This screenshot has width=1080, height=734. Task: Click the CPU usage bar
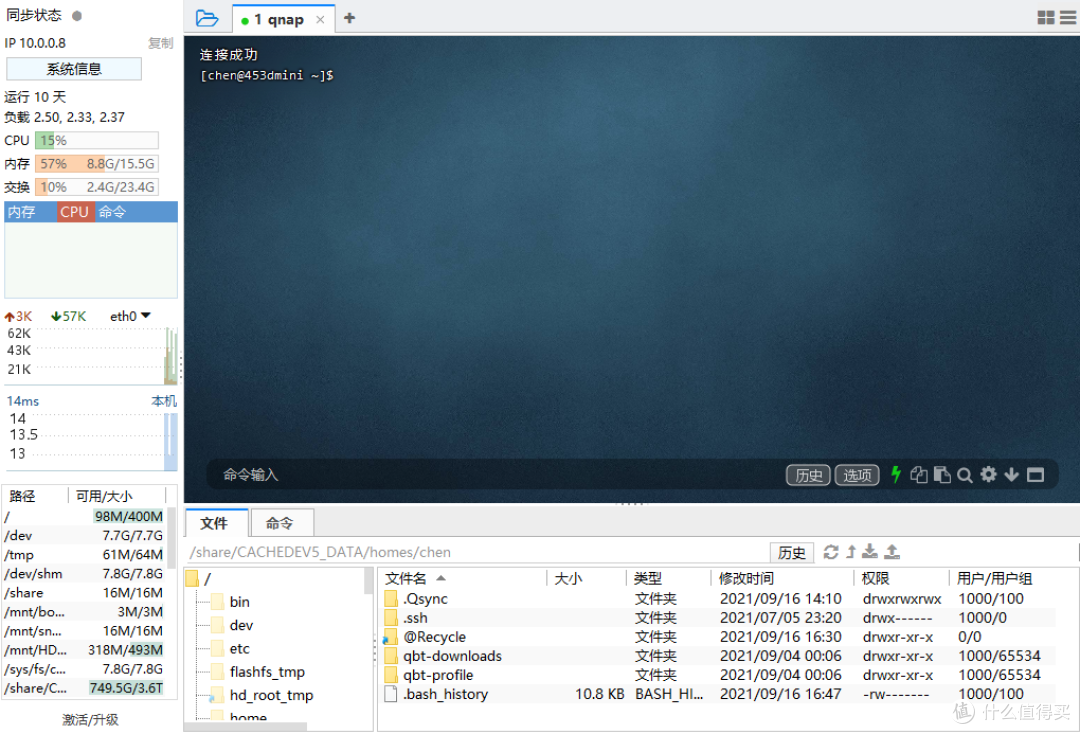coord(96,140)
